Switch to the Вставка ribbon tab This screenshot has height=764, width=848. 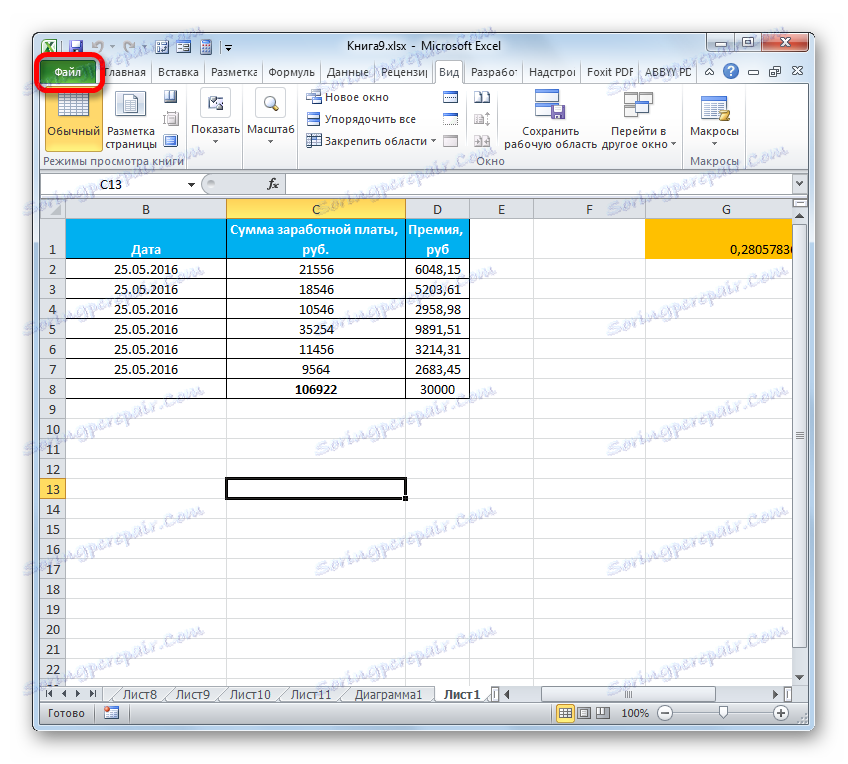click(x=178, y=72)
